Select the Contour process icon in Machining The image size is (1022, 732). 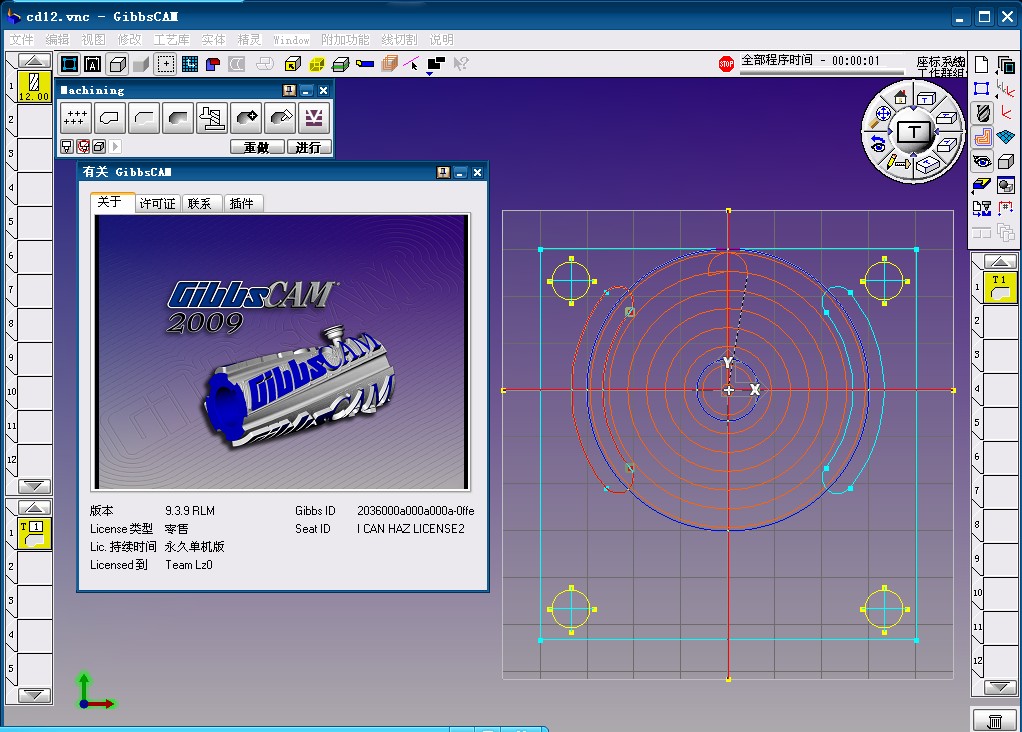110,117
